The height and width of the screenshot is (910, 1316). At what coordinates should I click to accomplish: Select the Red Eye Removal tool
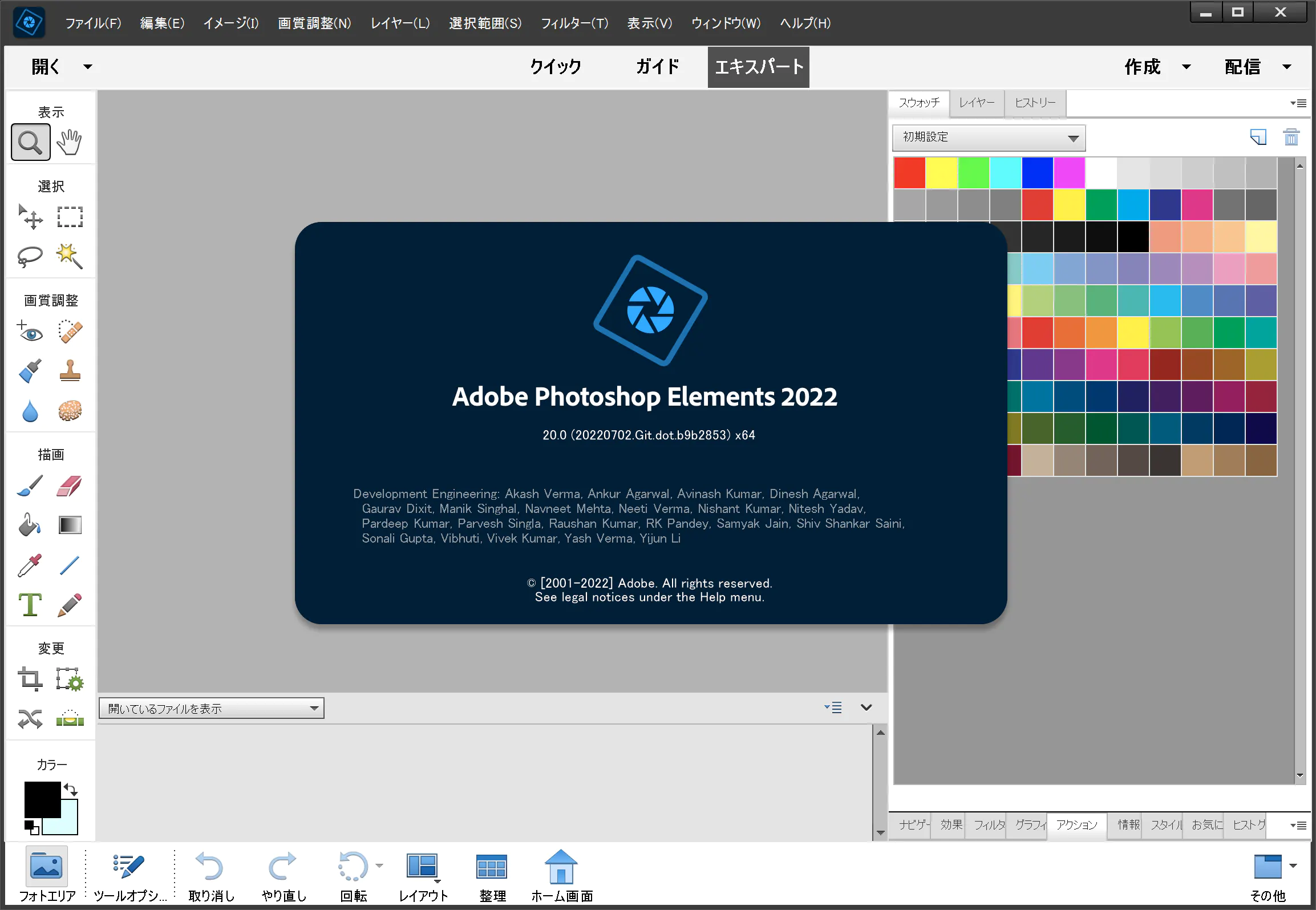pyautogui.click(x=30, y=331)
